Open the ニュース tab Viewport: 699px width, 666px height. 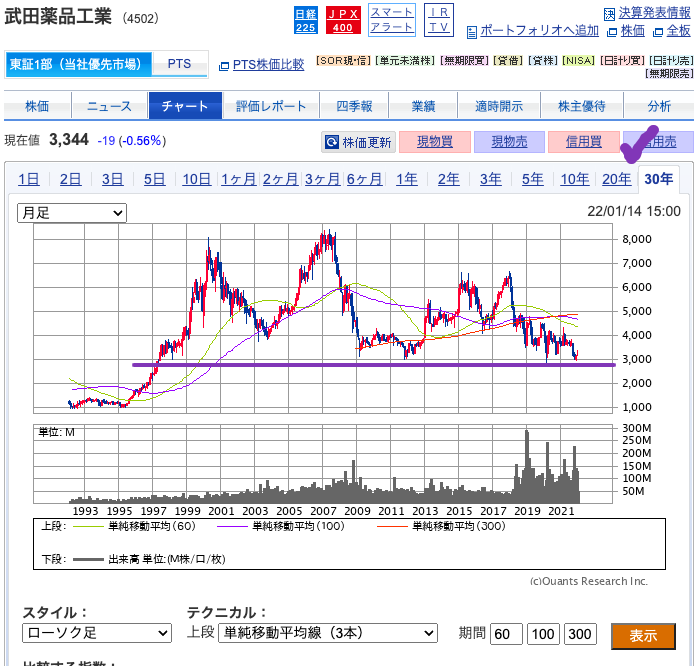coord(110,106)
